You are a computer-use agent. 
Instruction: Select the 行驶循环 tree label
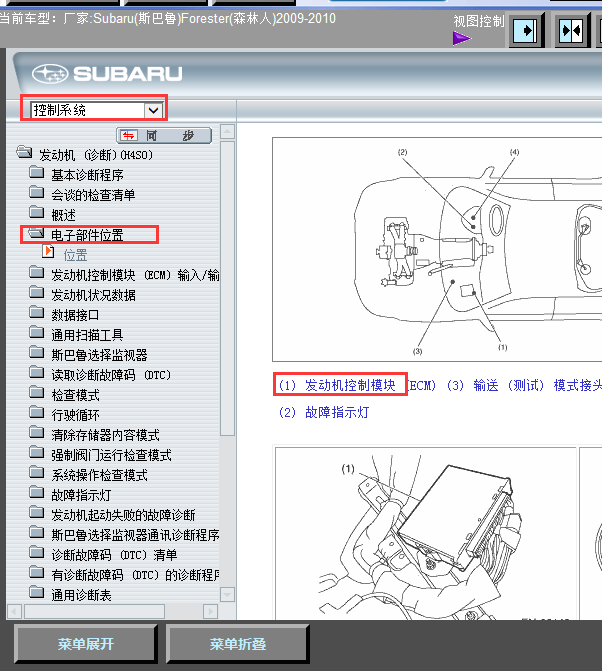tap(75, 416)
